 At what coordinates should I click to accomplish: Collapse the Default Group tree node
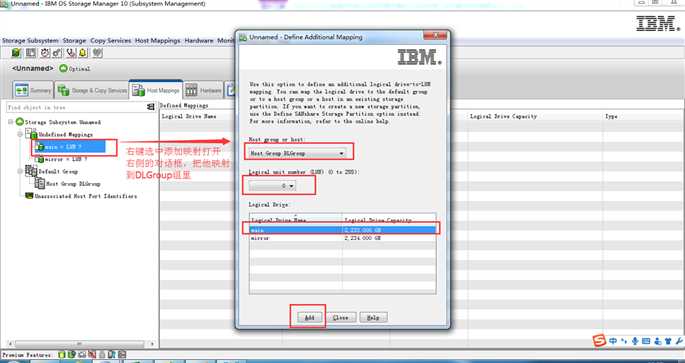(20, 171)
